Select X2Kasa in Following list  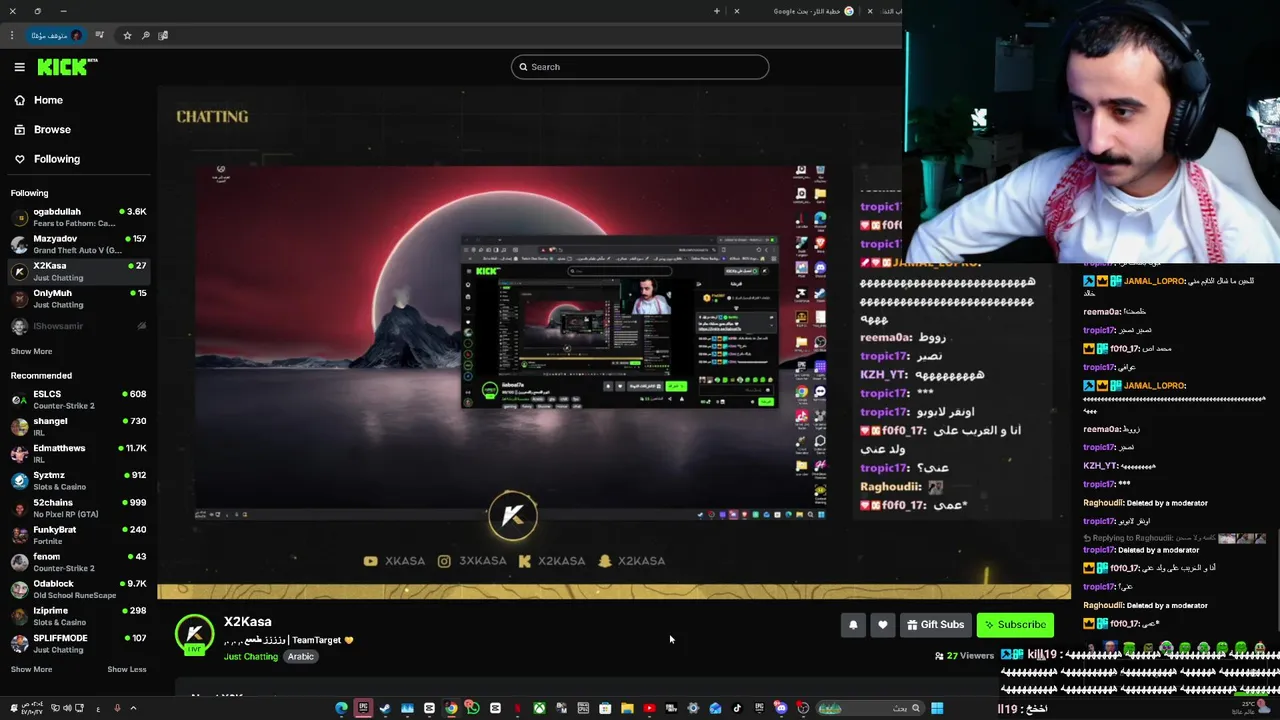click(78, 271)
